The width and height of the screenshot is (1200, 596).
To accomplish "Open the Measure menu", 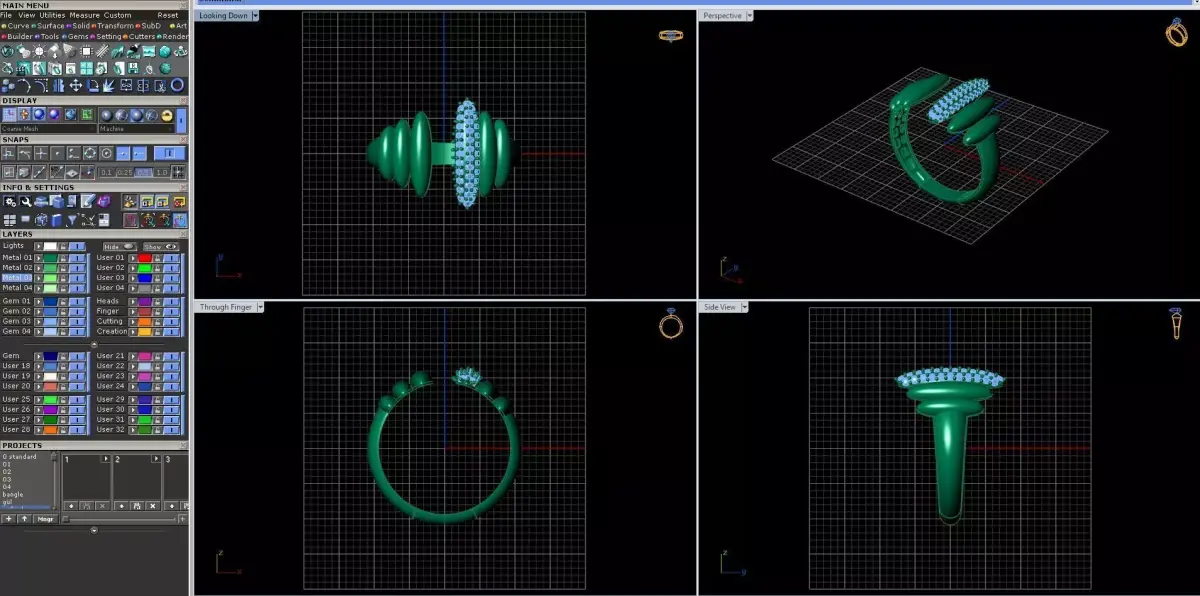I will click(x=84, y=15).
